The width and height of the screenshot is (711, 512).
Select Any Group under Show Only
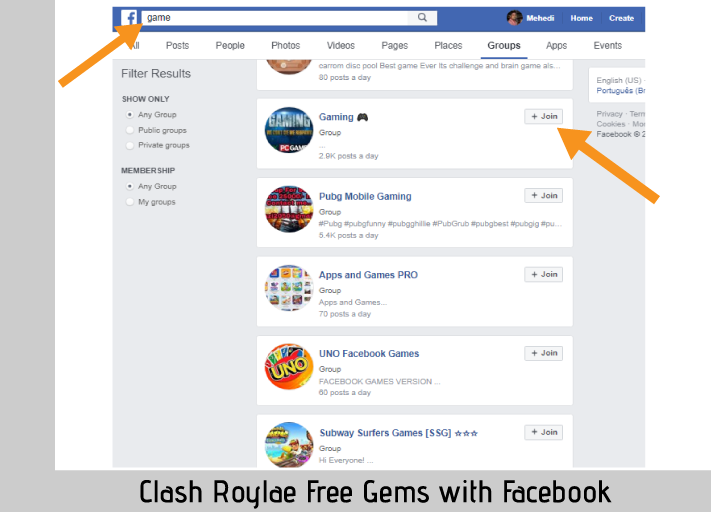(130, 115)
